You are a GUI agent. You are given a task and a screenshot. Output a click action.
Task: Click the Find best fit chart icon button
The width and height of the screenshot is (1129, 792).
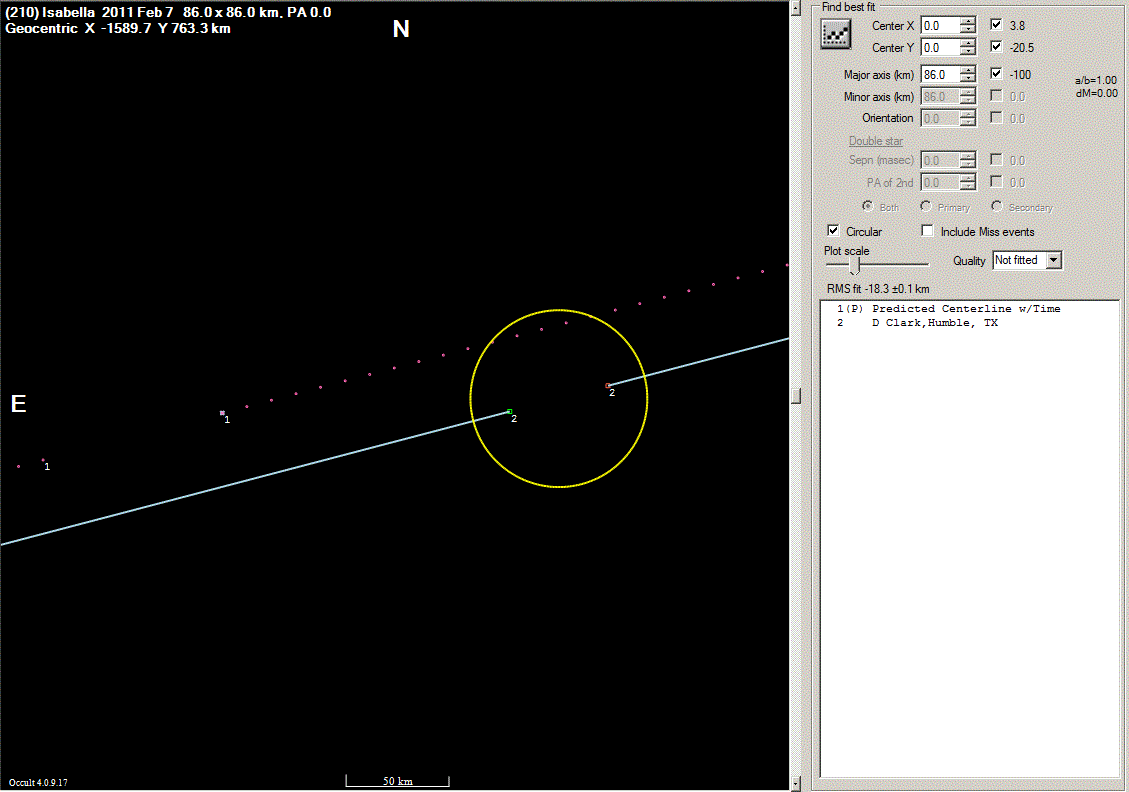coord(835,34)
